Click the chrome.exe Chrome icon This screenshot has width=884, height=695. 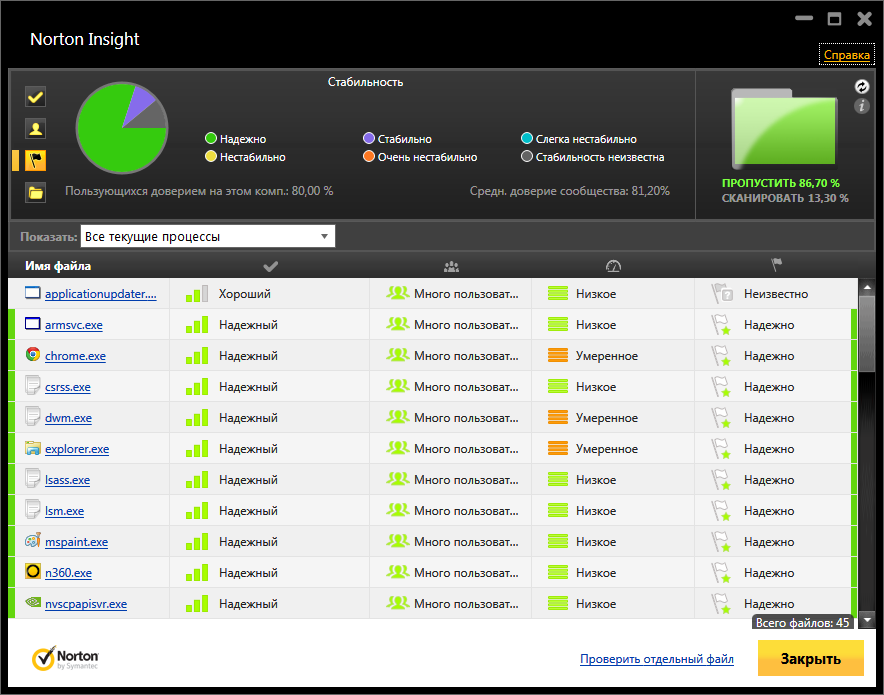(33, 355)
